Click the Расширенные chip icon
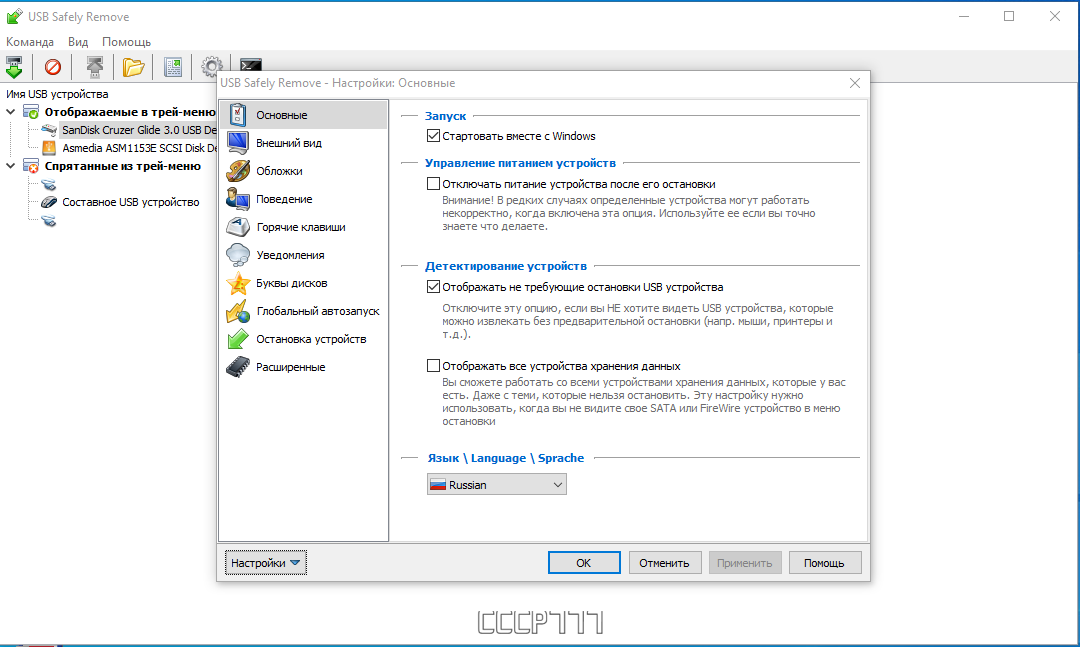This screenshot has width=1080, height=647. click(x=238, y=367)
